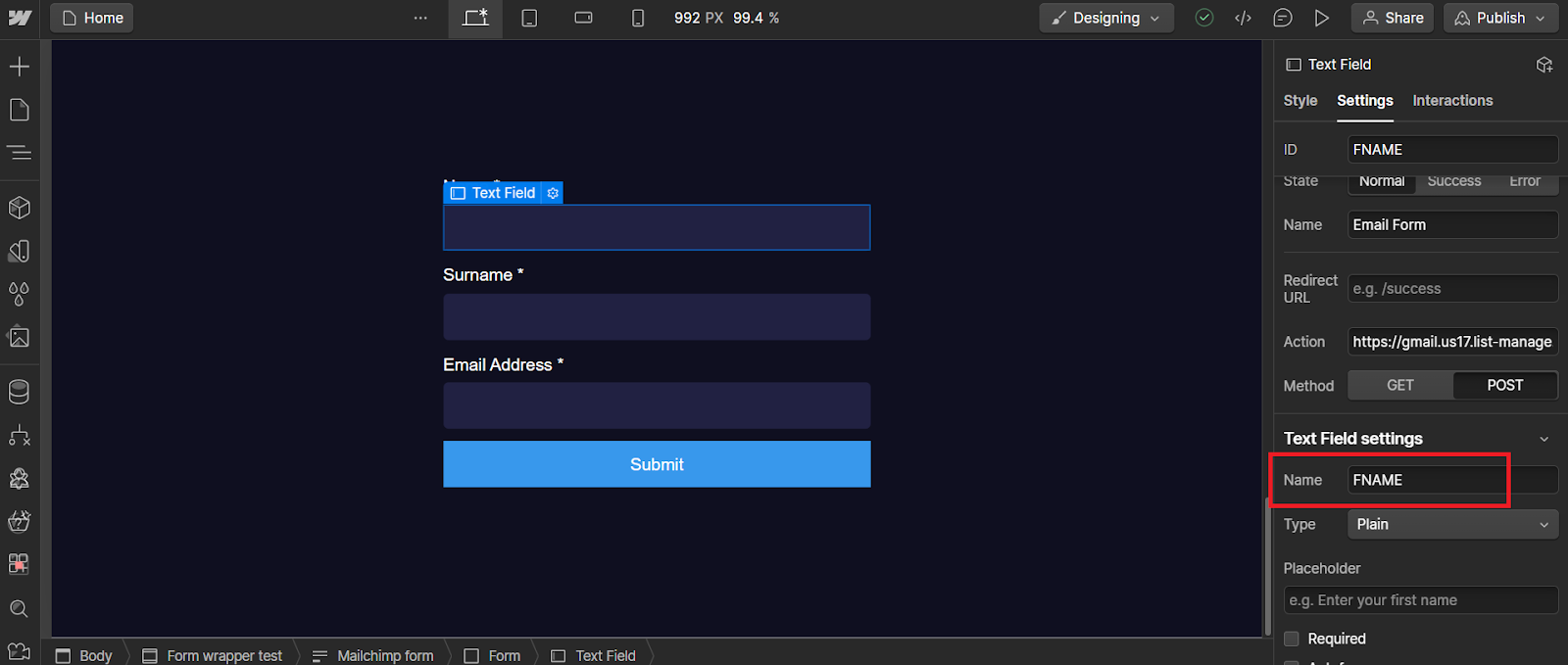Open the help and video tutorials icon
This screenshot has width=1568, height=665.
click(x=20, y=651)
